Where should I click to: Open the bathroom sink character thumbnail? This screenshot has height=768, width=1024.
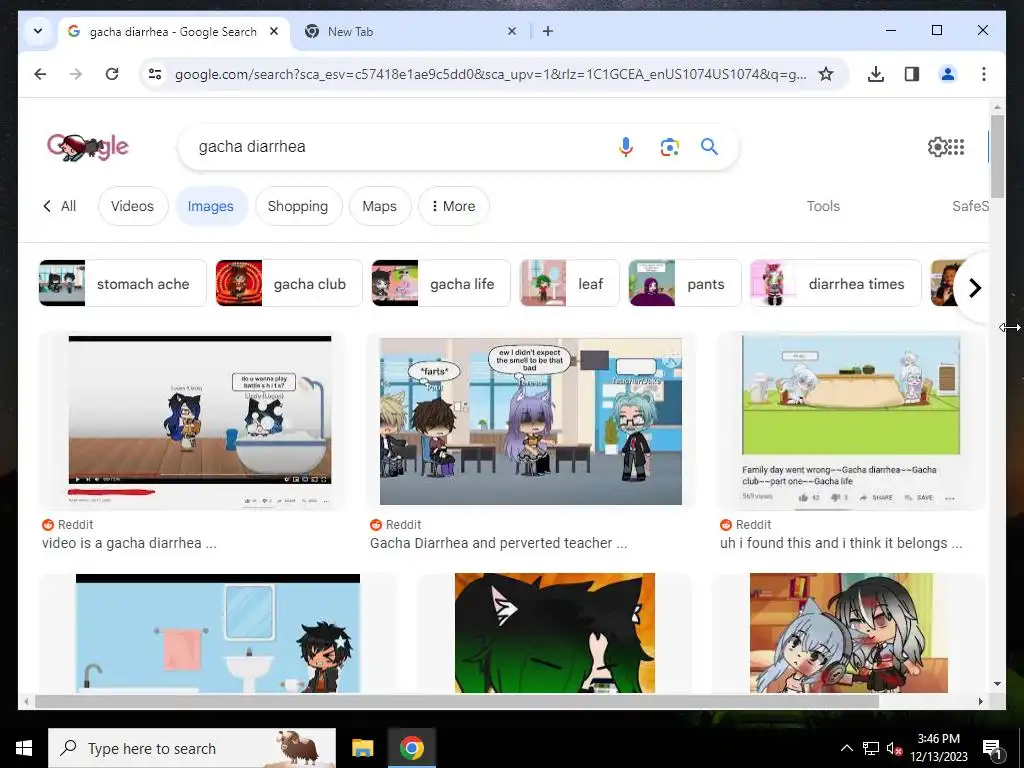(x=217, y=633)
